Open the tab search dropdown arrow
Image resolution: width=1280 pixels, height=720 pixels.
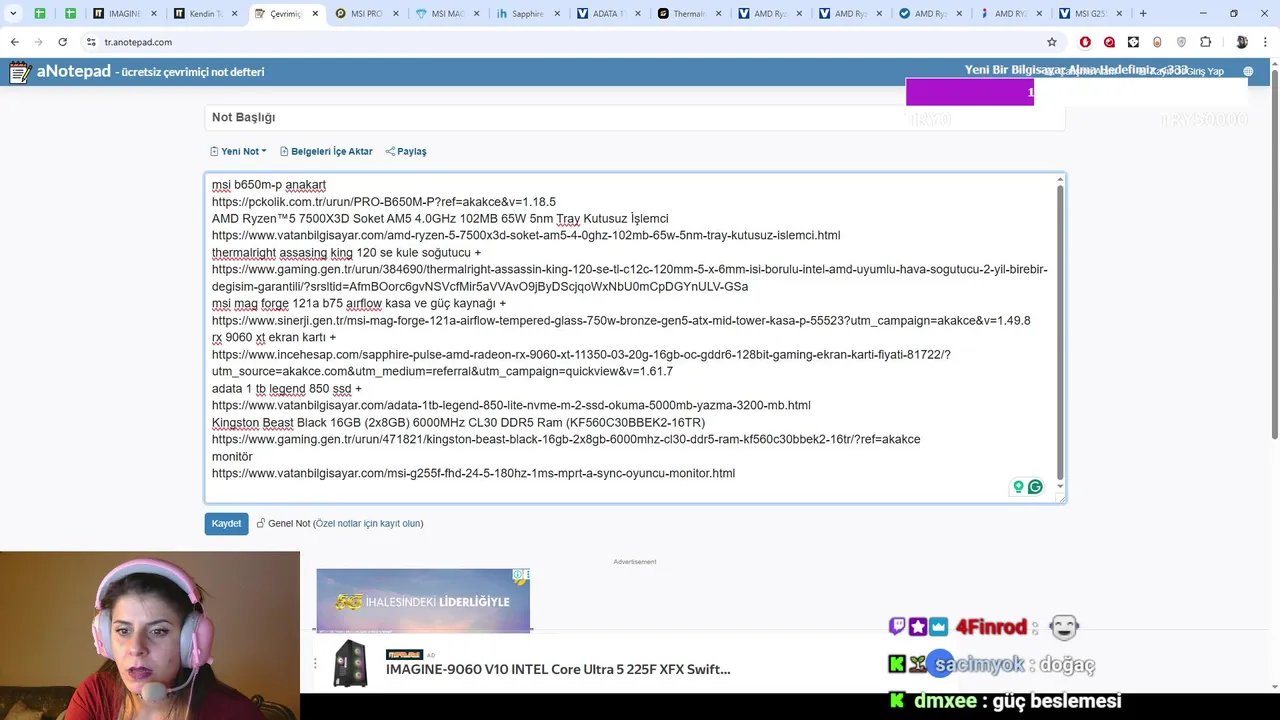(x=13, y=14)
